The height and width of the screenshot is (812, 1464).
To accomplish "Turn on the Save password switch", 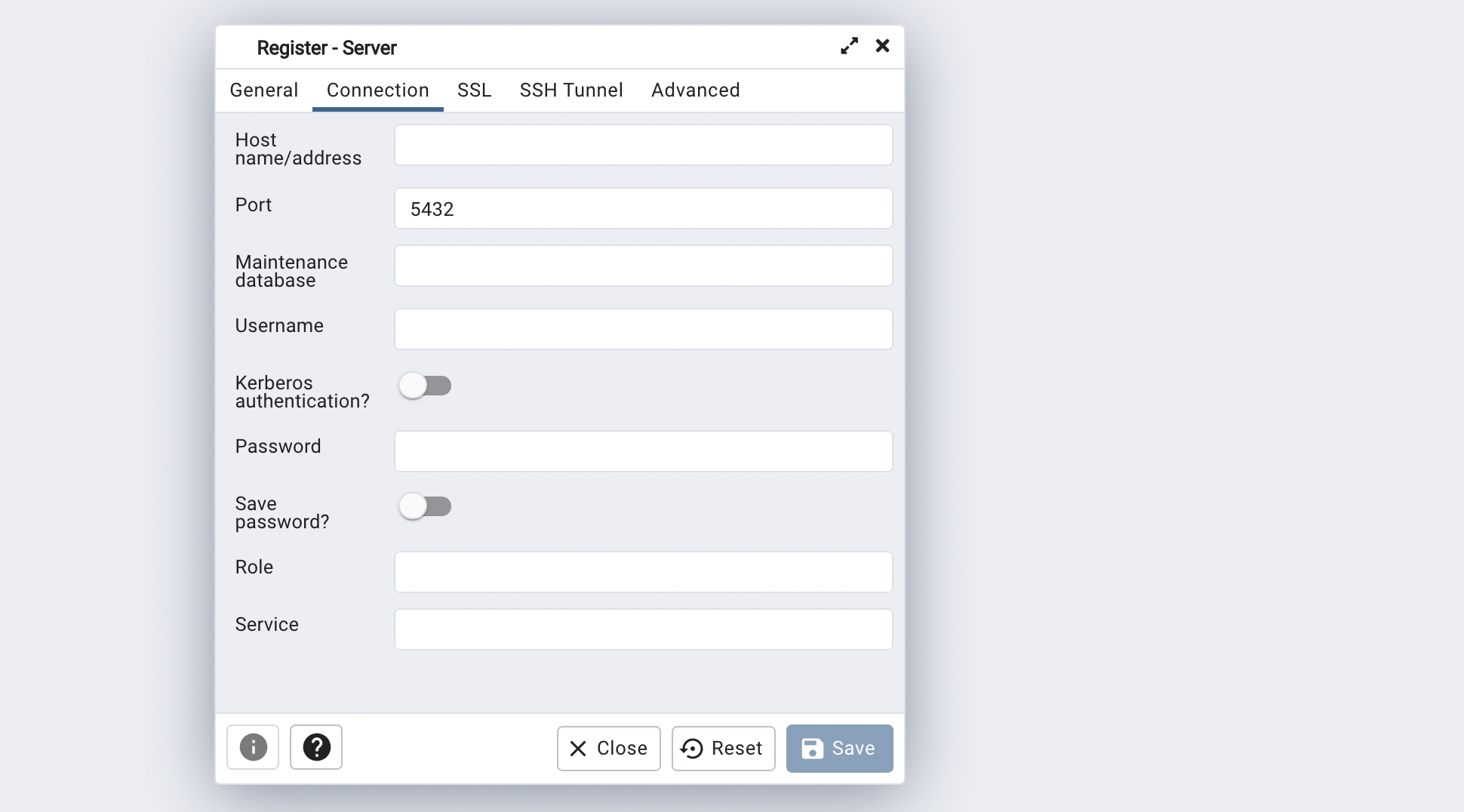I will click(x=425, y=506).
